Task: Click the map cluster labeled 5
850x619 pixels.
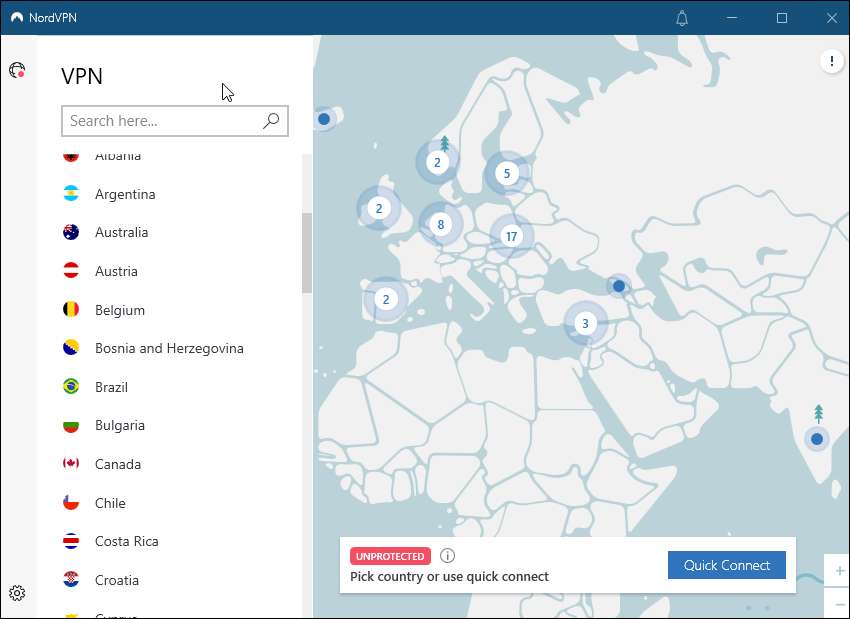Action: click(x=507, y=174)
